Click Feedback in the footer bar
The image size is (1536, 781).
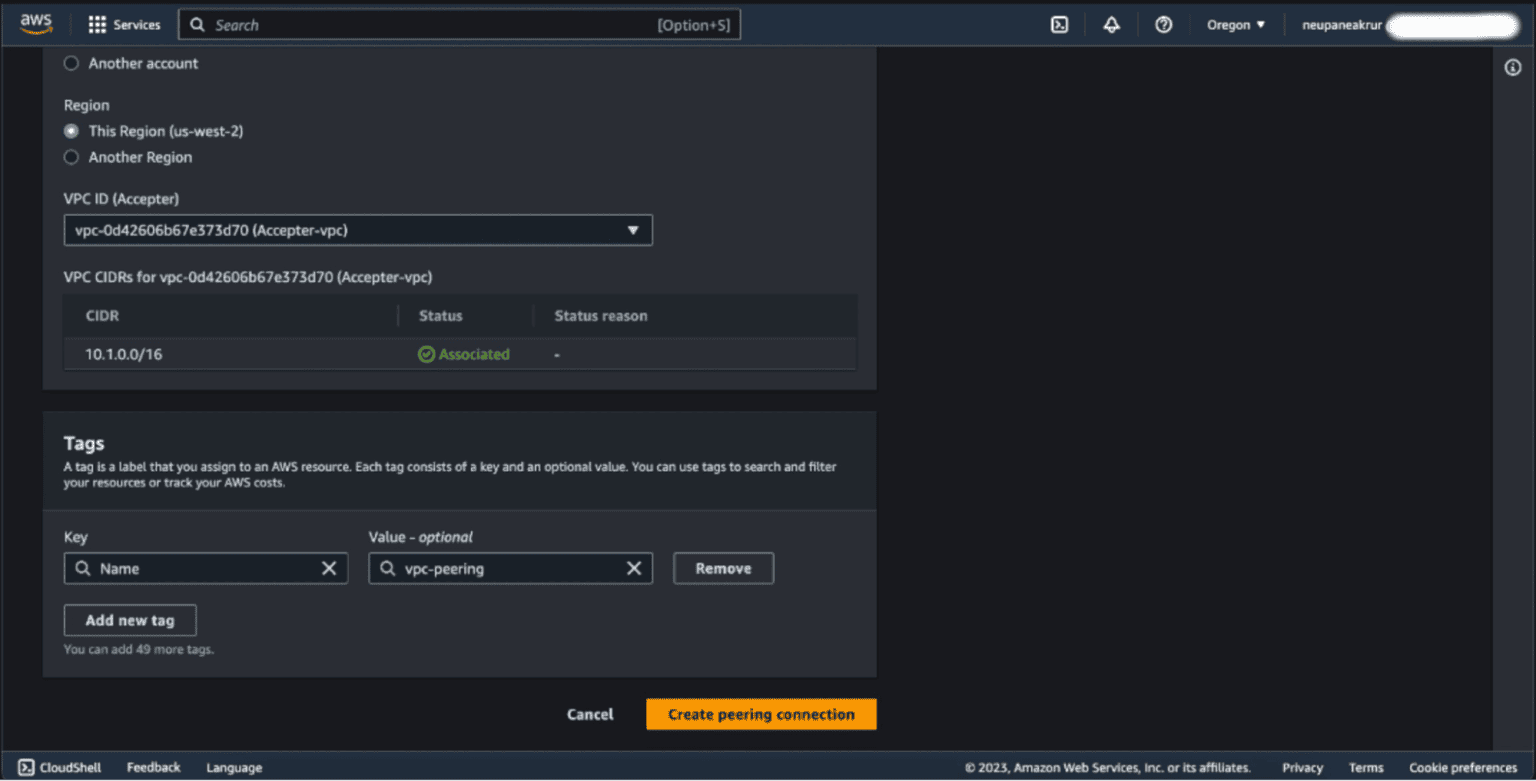point(152,767)
